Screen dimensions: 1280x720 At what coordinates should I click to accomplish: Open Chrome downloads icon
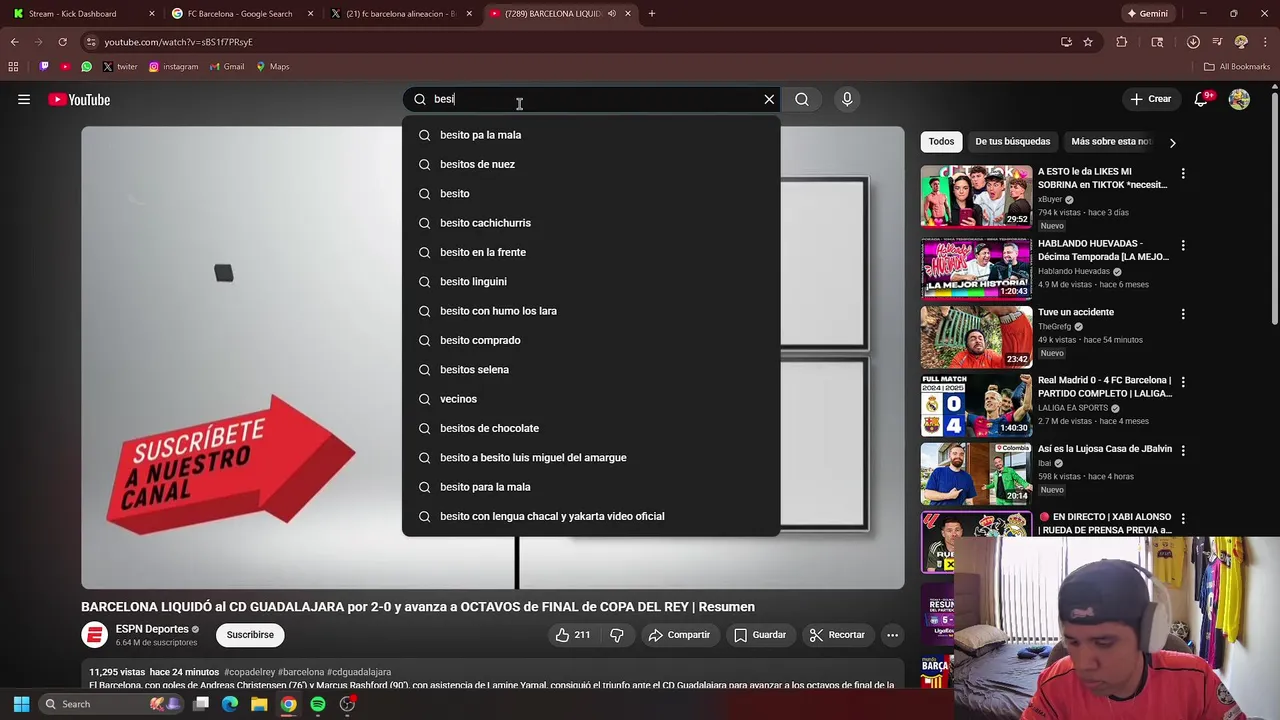(1193, 42)
